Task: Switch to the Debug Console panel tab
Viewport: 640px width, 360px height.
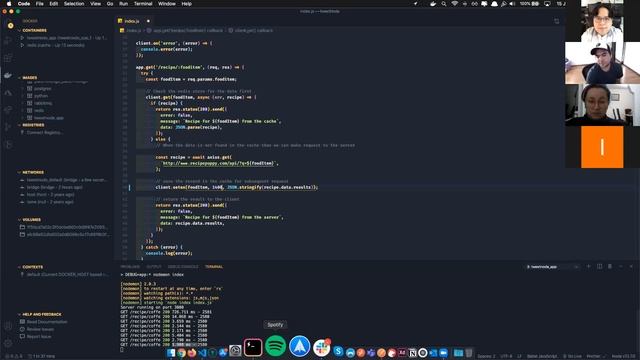Action: (x=183, y=267)
